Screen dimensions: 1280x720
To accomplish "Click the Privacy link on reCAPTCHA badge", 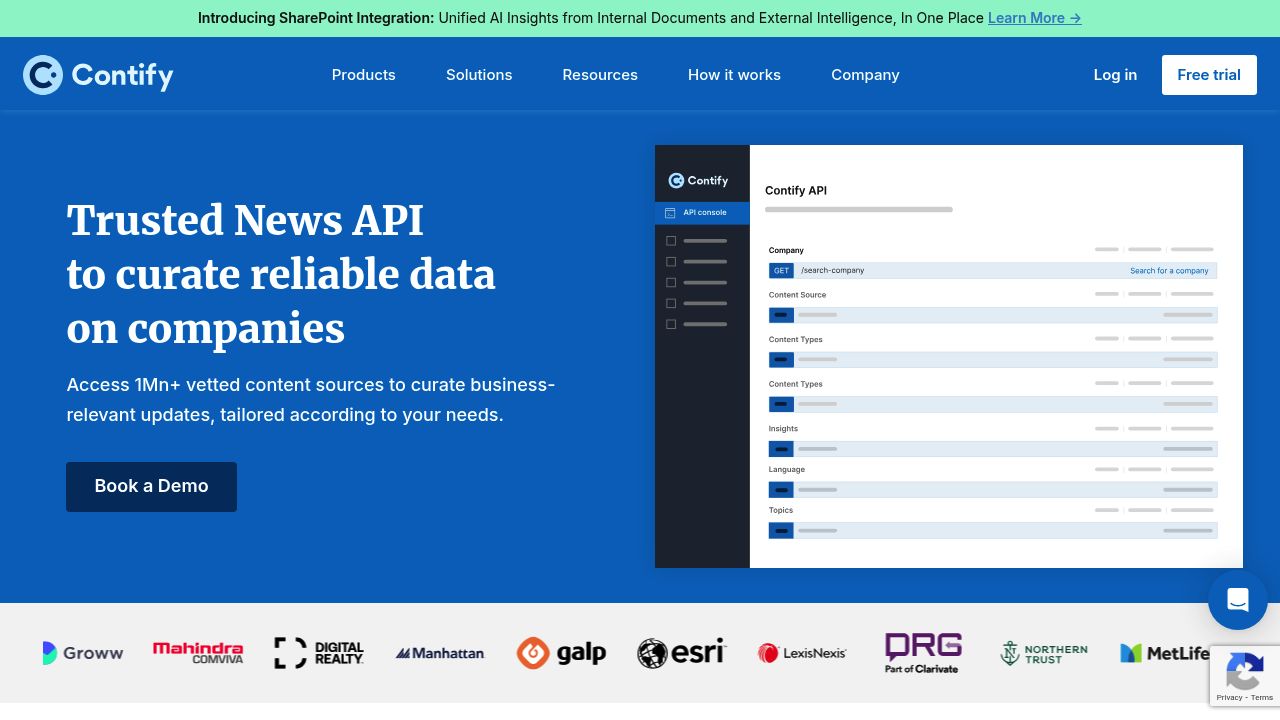I will (1229, 697).
